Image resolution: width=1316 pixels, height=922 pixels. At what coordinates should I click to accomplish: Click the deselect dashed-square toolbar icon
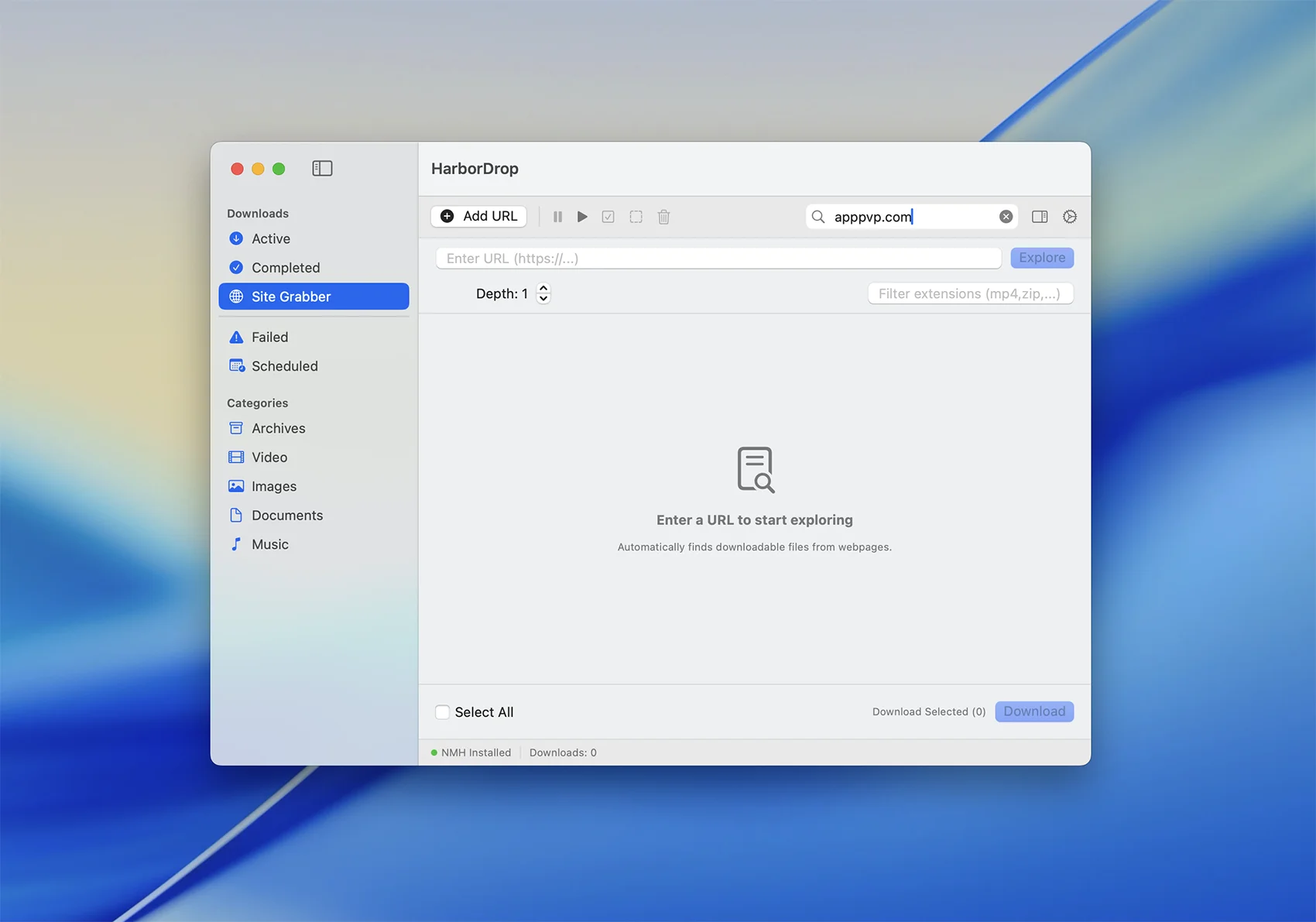[636, 217]
